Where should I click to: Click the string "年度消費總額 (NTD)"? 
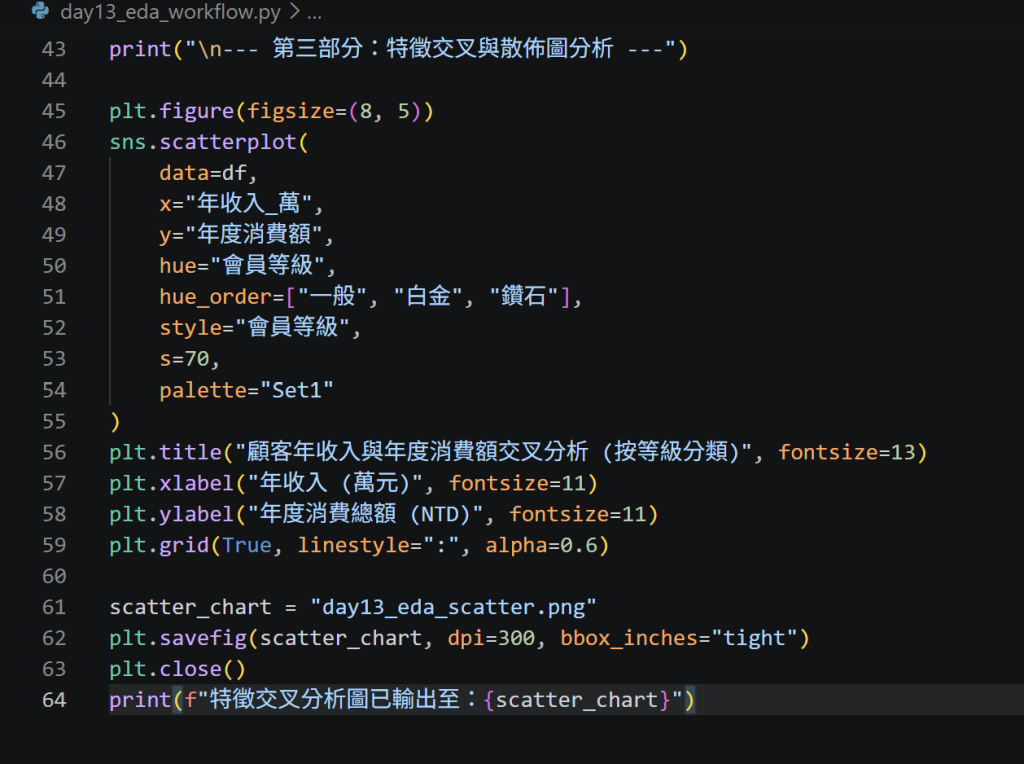(x=365, y=514)
